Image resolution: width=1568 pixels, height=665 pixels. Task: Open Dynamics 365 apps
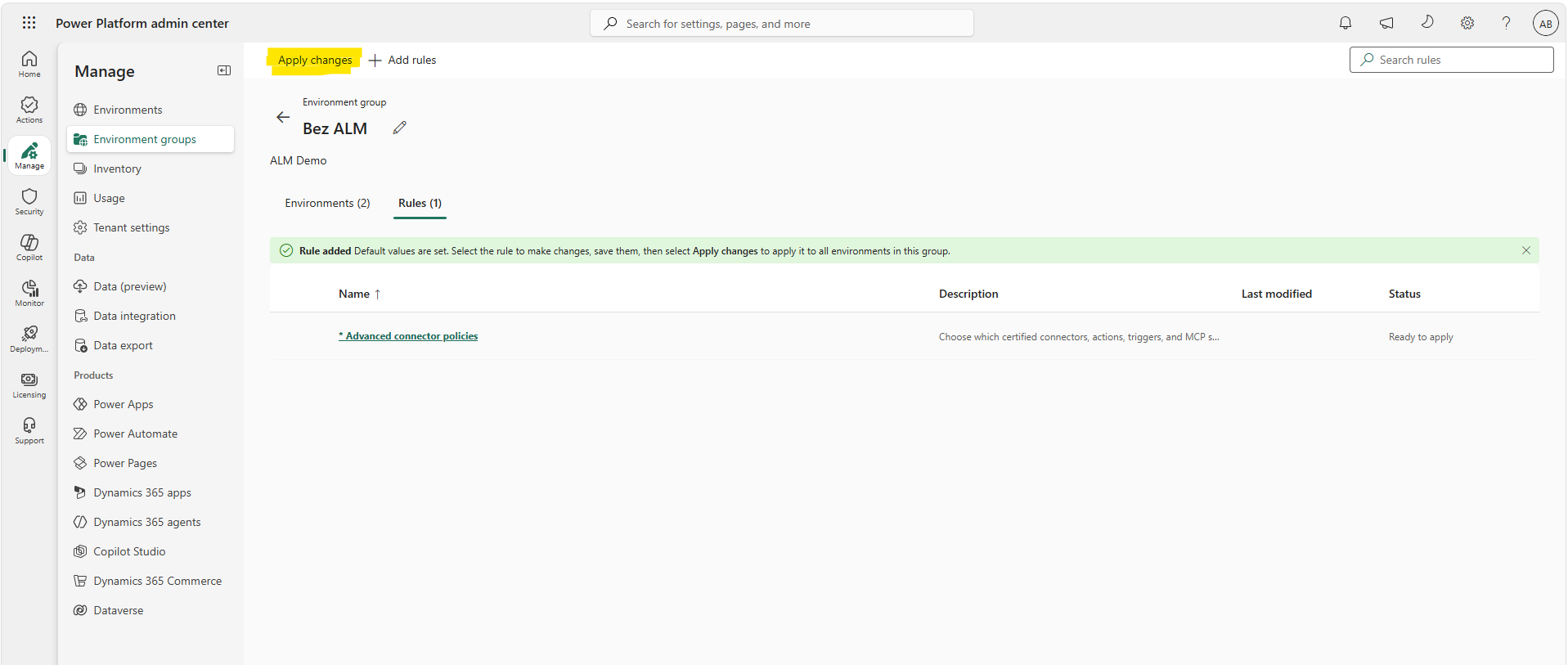151,492
